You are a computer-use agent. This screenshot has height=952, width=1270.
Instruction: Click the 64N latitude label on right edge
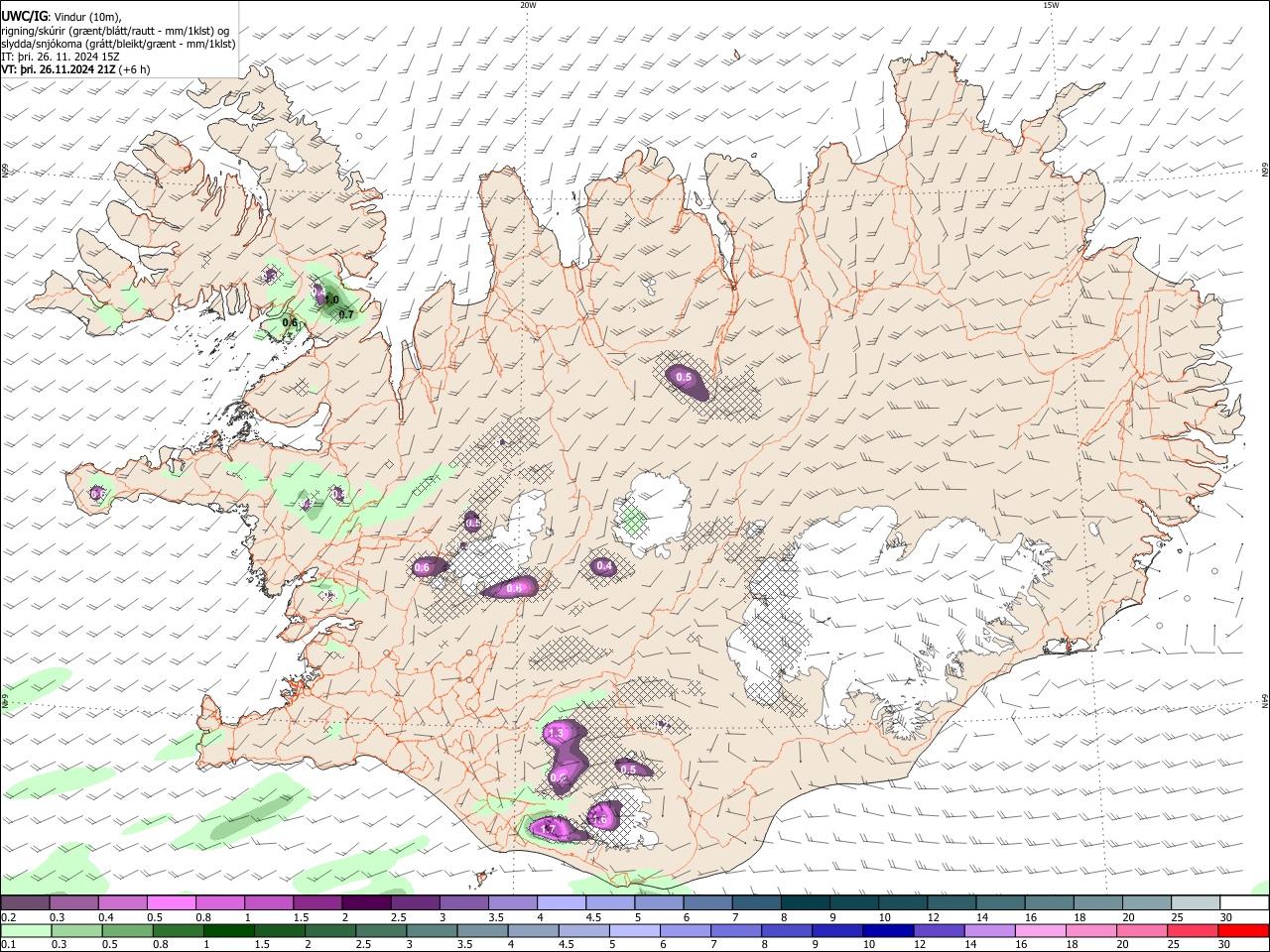tap(1265, 700)
